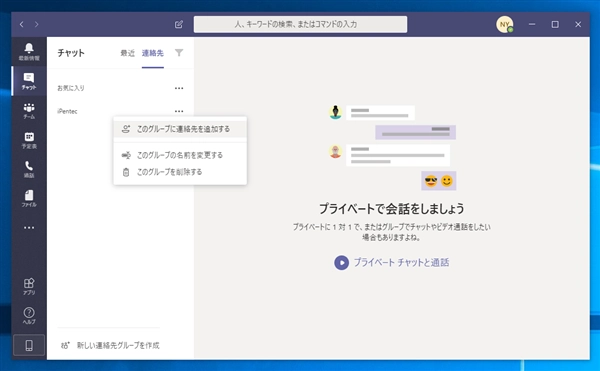Select the iPentec group label
This screenshot has width=600, height=371.
pyautogui.click(x=67, y=111)
